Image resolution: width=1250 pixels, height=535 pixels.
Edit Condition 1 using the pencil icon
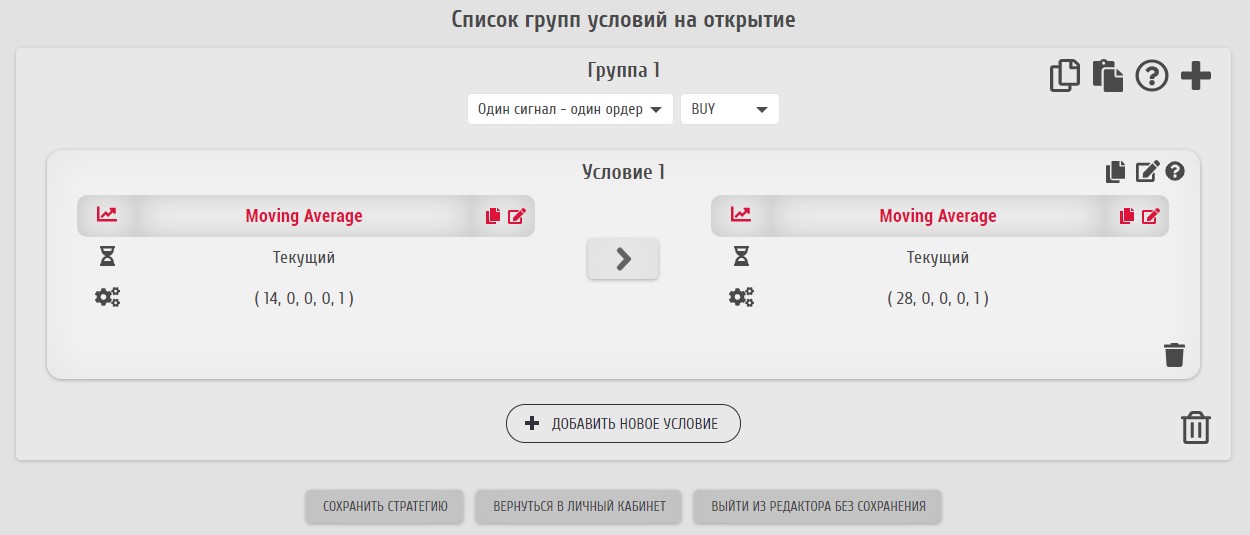[1146, 172]
